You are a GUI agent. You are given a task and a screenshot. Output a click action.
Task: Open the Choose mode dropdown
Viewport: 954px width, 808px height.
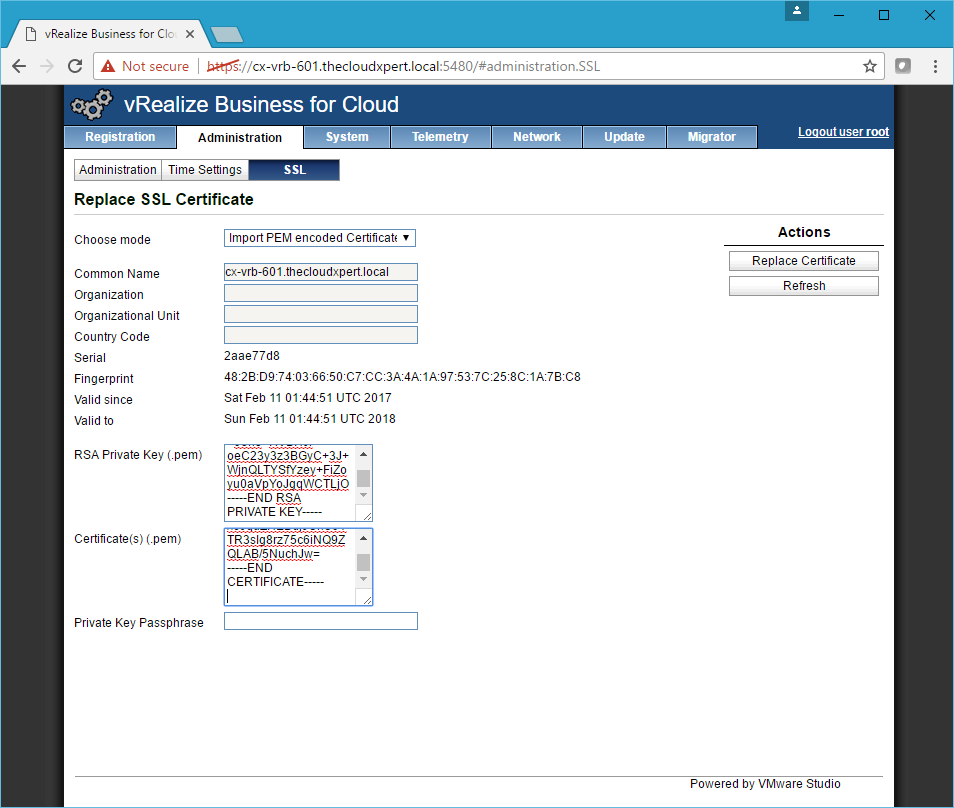coord(319,238)
